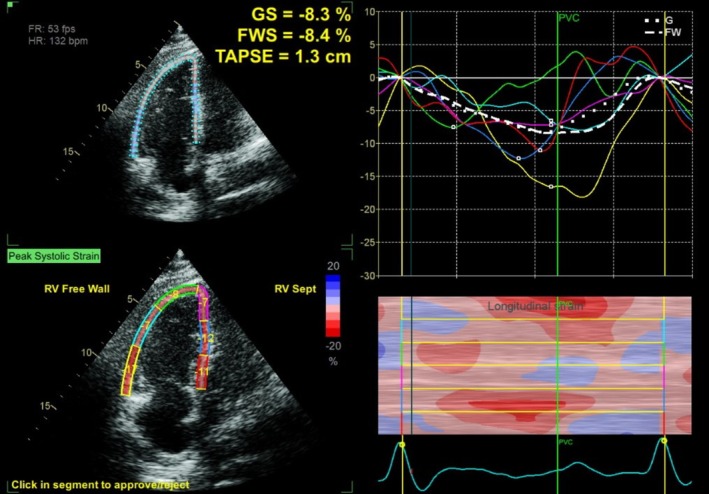The width and height of the screenshot is (709, 494).
Task: Click the second R-wave marker on the ECG
Action: tap(664, 441)
